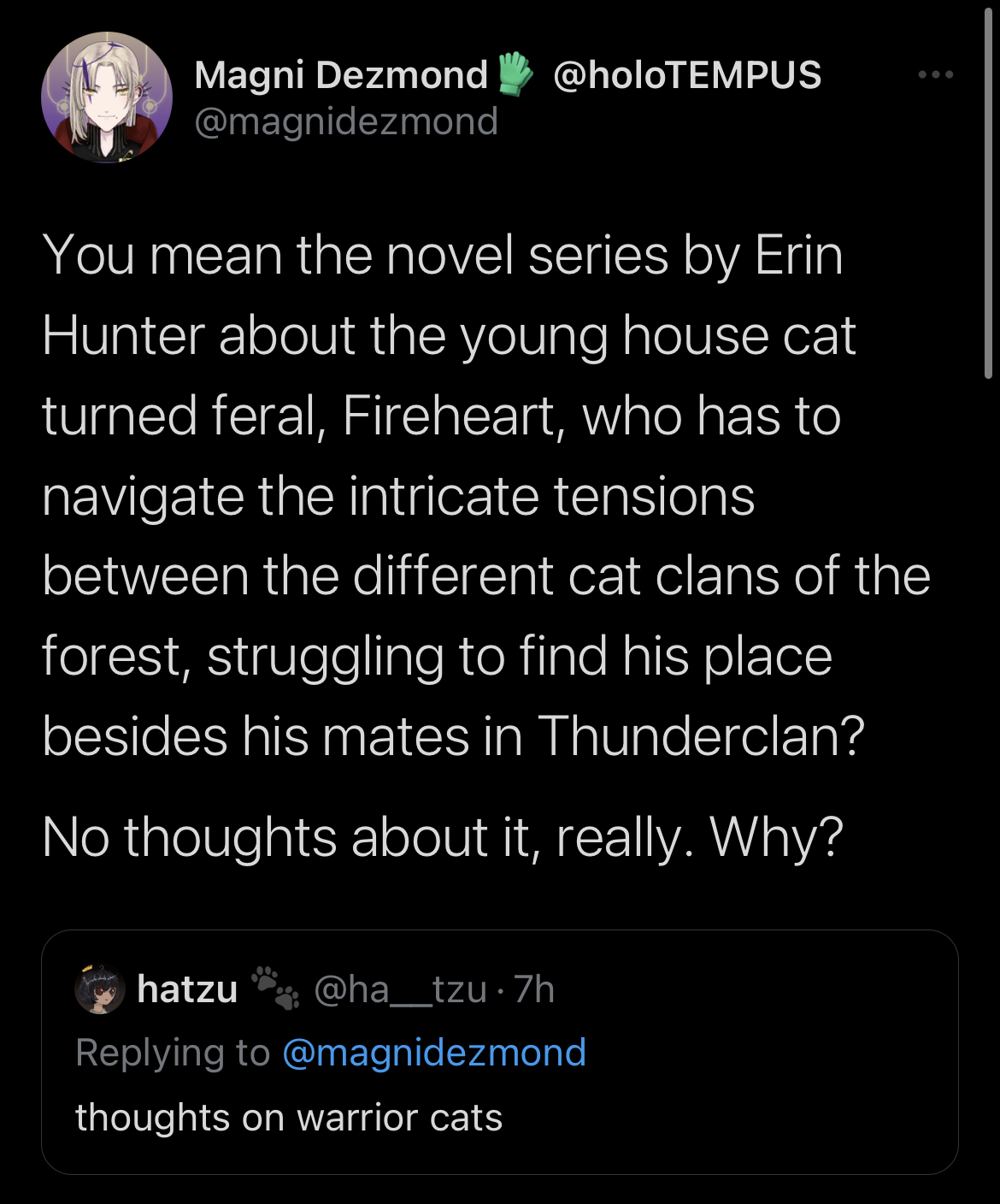Click Magni Dezmond's profile avatar
This screenshot has height=1204, width=1000.
point(107,97)
